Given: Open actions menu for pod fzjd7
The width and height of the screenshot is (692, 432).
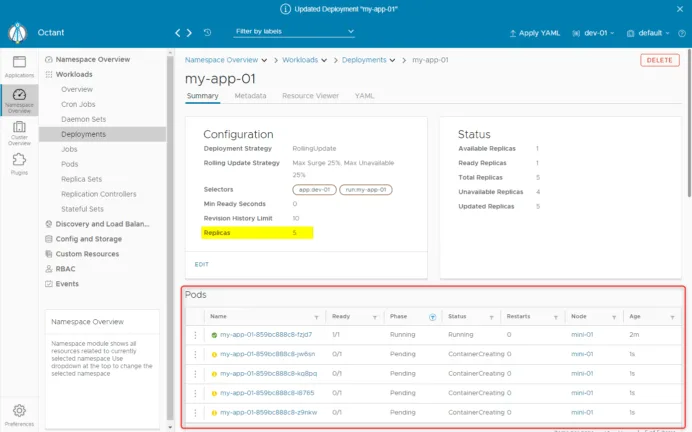Looking at the screenshot, I should (x=196, y=335).
